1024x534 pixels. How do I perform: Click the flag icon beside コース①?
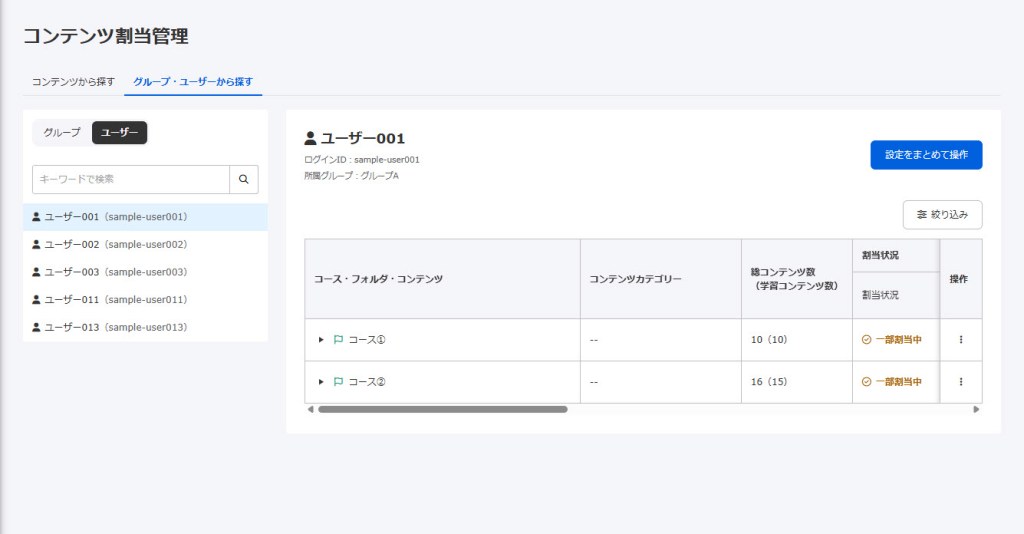[x=338, y=339]
